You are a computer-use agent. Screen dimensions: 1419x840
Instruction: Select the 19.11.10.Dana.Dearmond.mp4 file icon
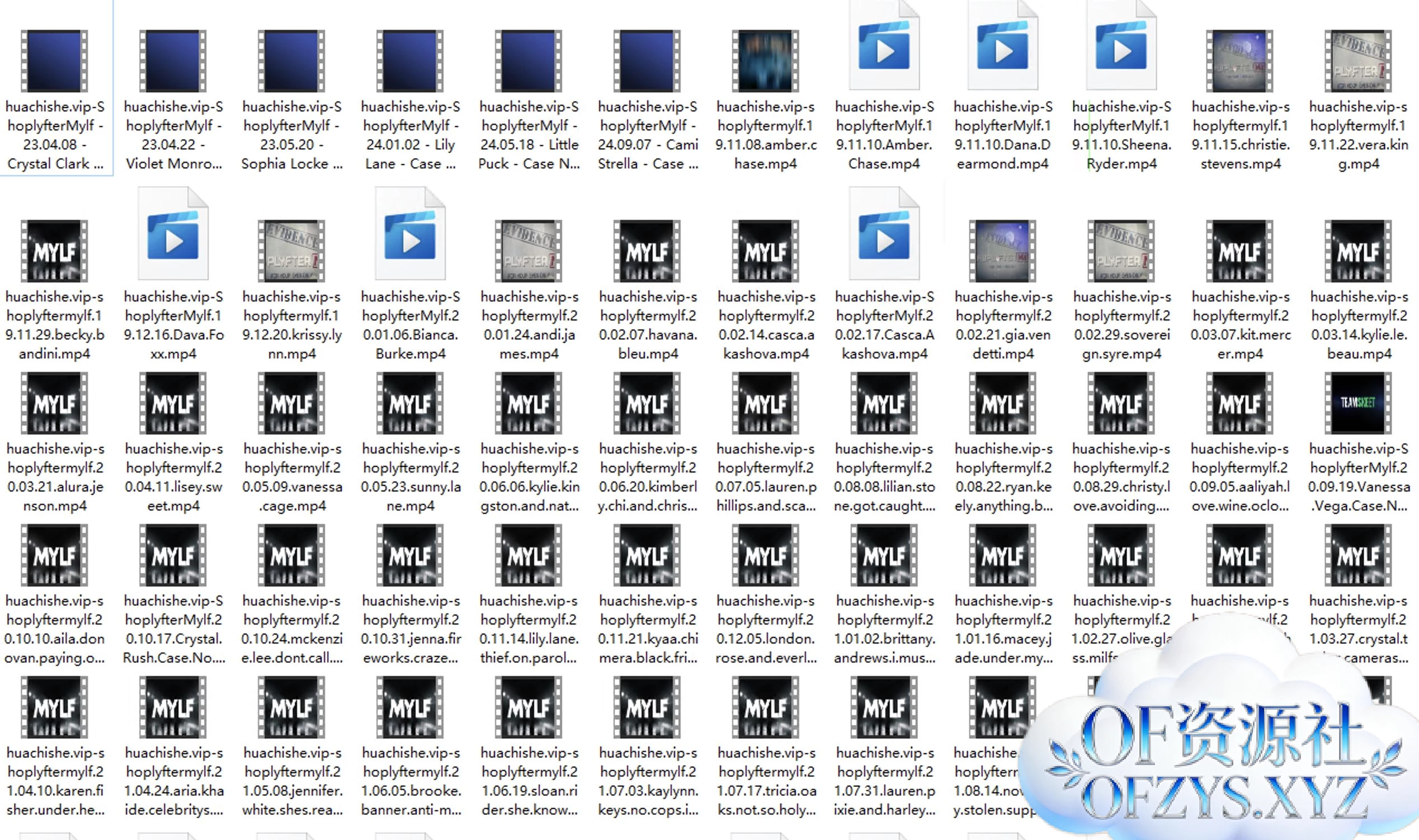click(x=1002, y=48)
